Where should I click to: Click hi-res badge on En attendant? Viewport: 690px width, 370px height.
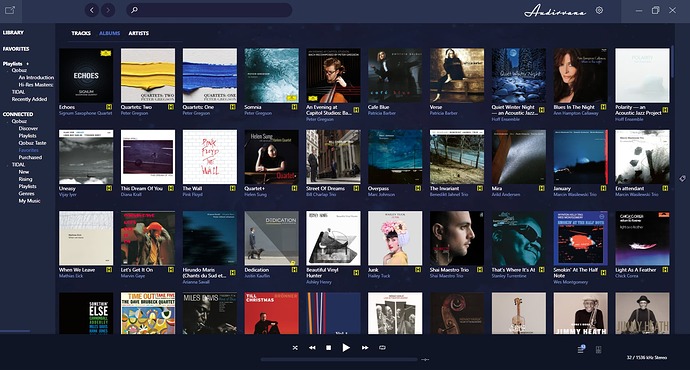[x=665, y=188]
